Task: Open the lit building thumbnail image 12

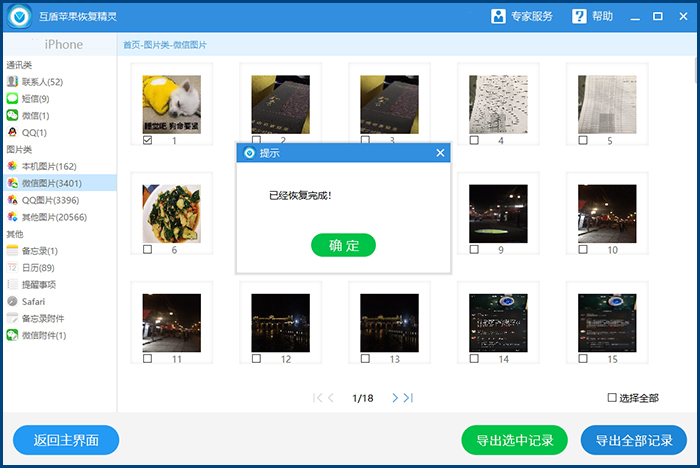Action: (x=280, y=322)
